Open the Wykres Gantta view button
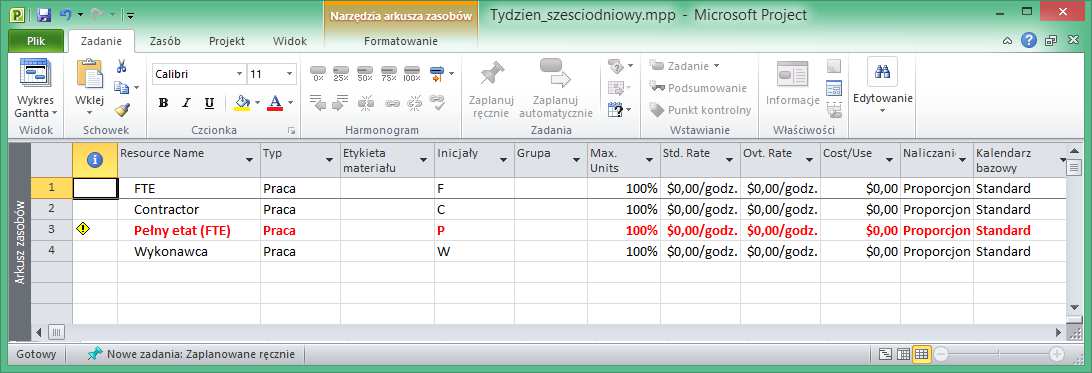Image resolution: width=1092 pixels, height=373 pixels. pos(36,89)
